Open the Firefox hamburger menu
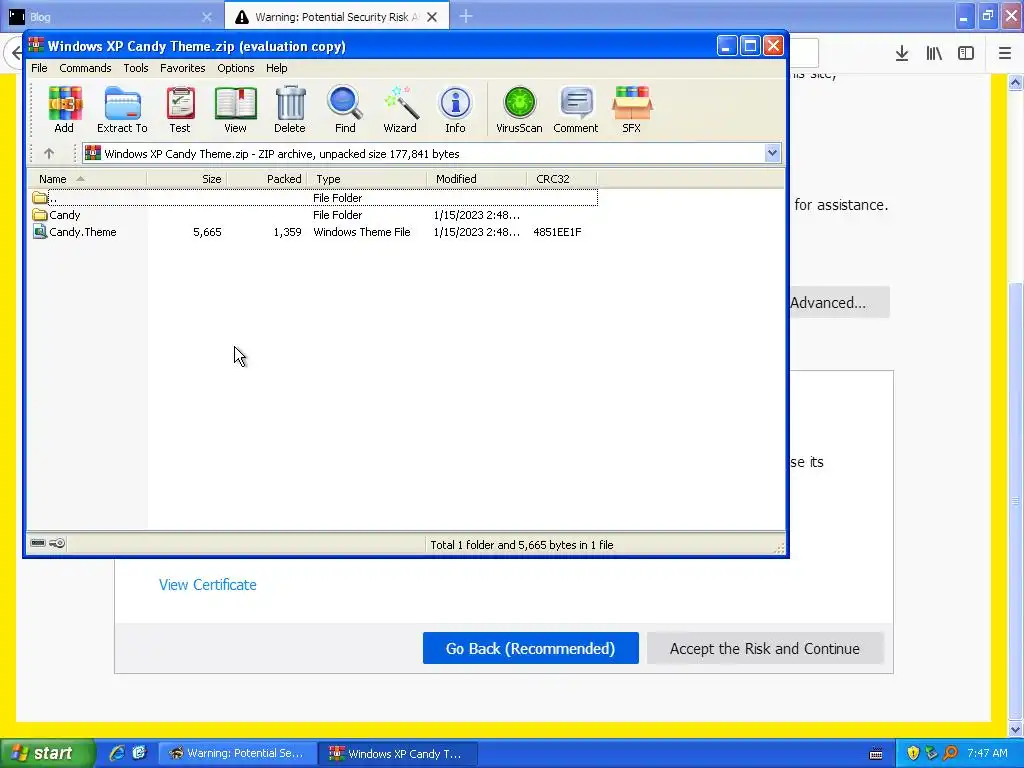The image size is (1024, 768). click(x=1005, y=53)
